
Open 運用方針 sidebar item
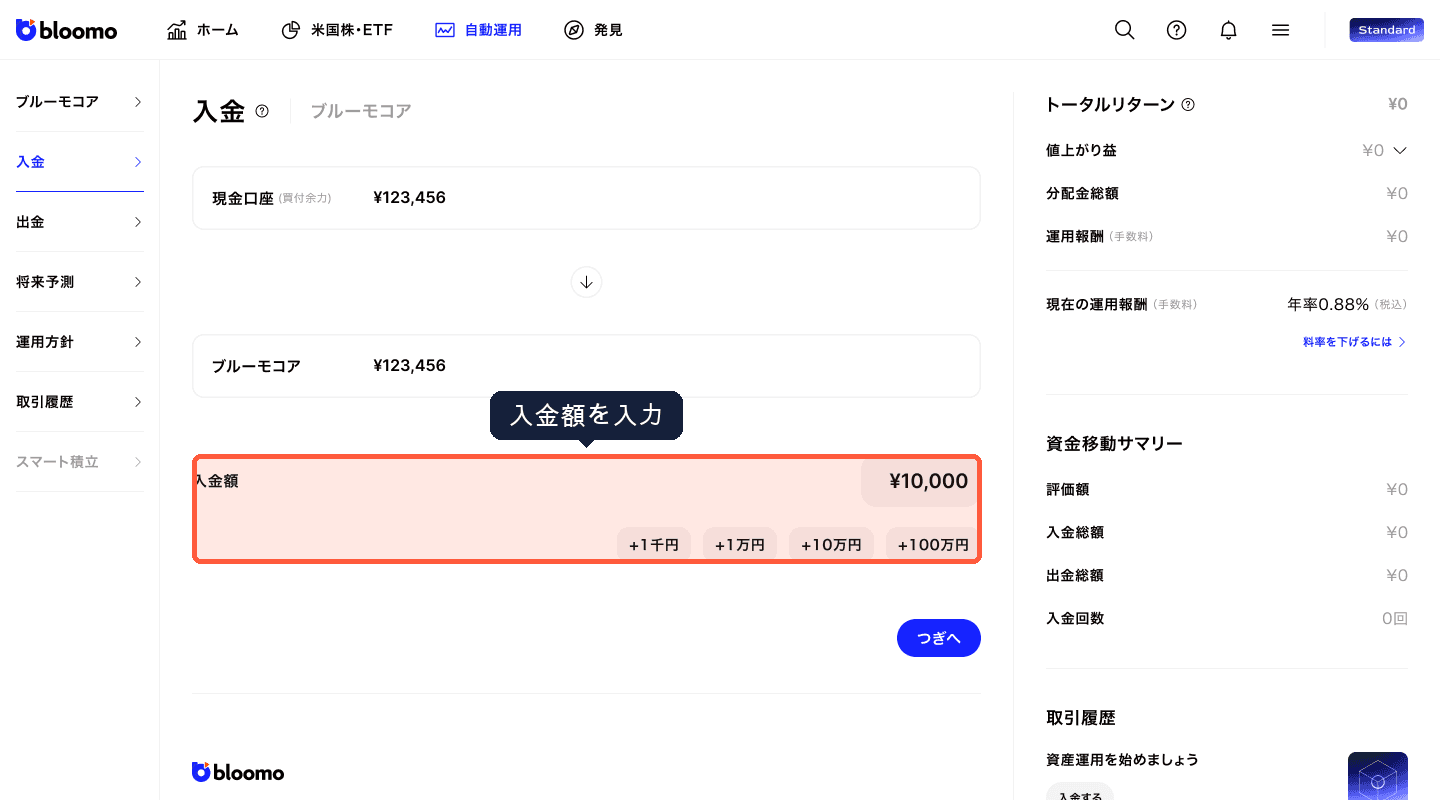click(x=80, y=342)
